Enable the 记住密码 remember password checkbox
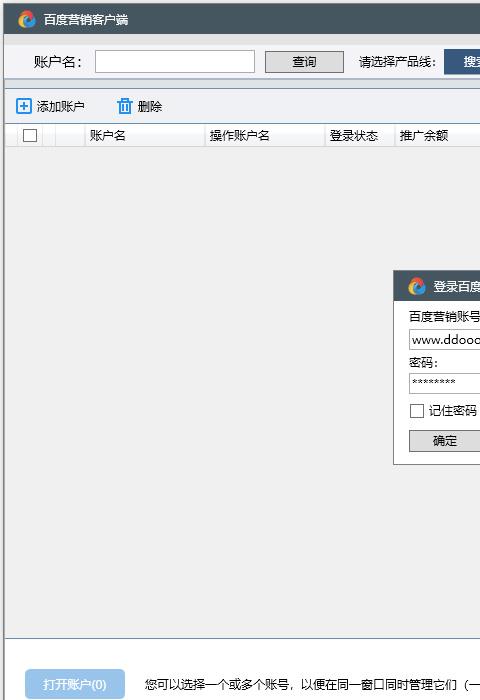This screenshot has width=480, height=700. 417,411
